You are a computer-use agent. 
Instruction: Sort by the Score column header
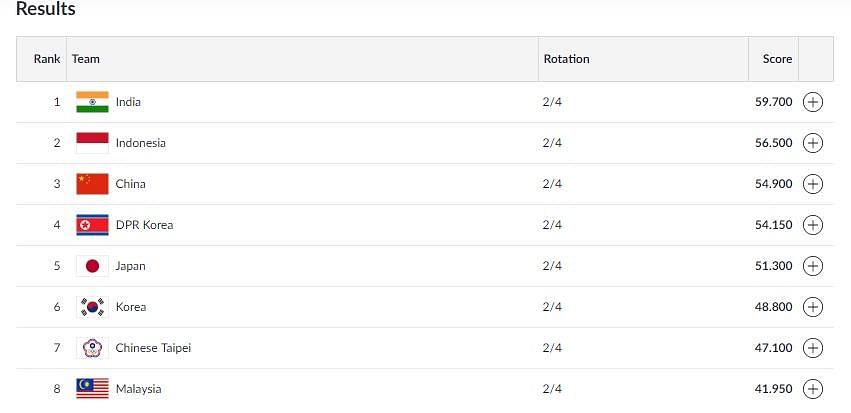pos(777,59)
